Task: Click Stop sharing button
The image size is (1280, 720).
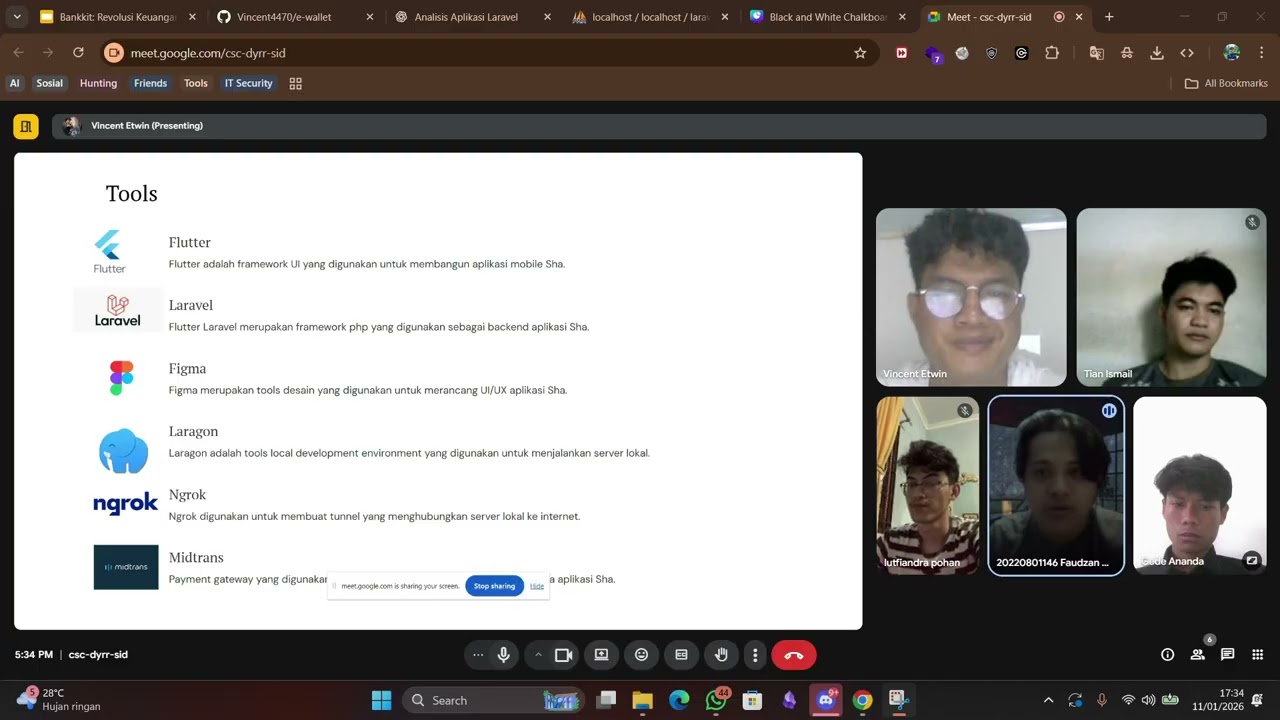Action: pos(494,586)
